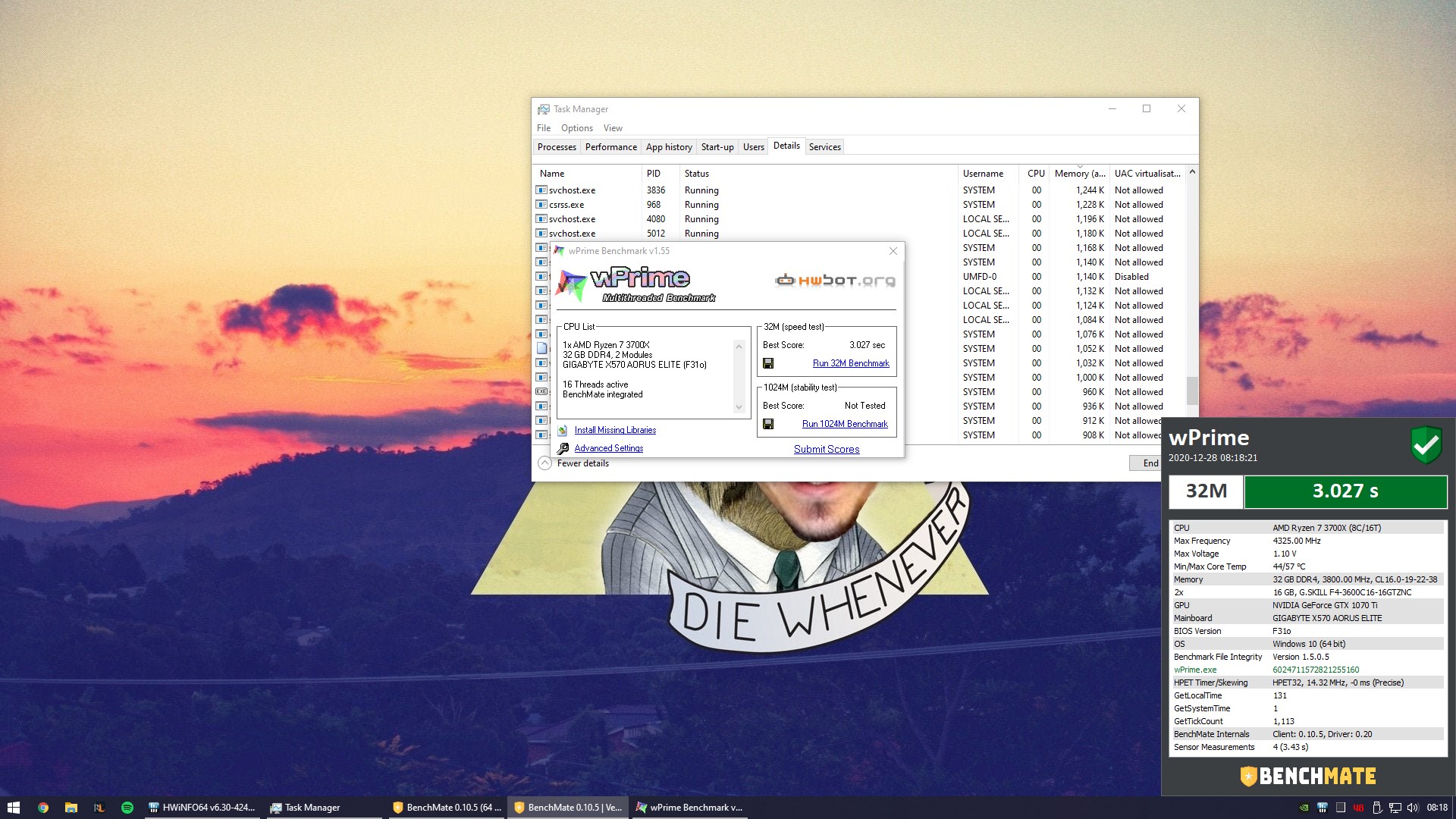Viewport: 1456px width, 819px height.
Task: Open the Windows Start menu
Action: point(13,808)
